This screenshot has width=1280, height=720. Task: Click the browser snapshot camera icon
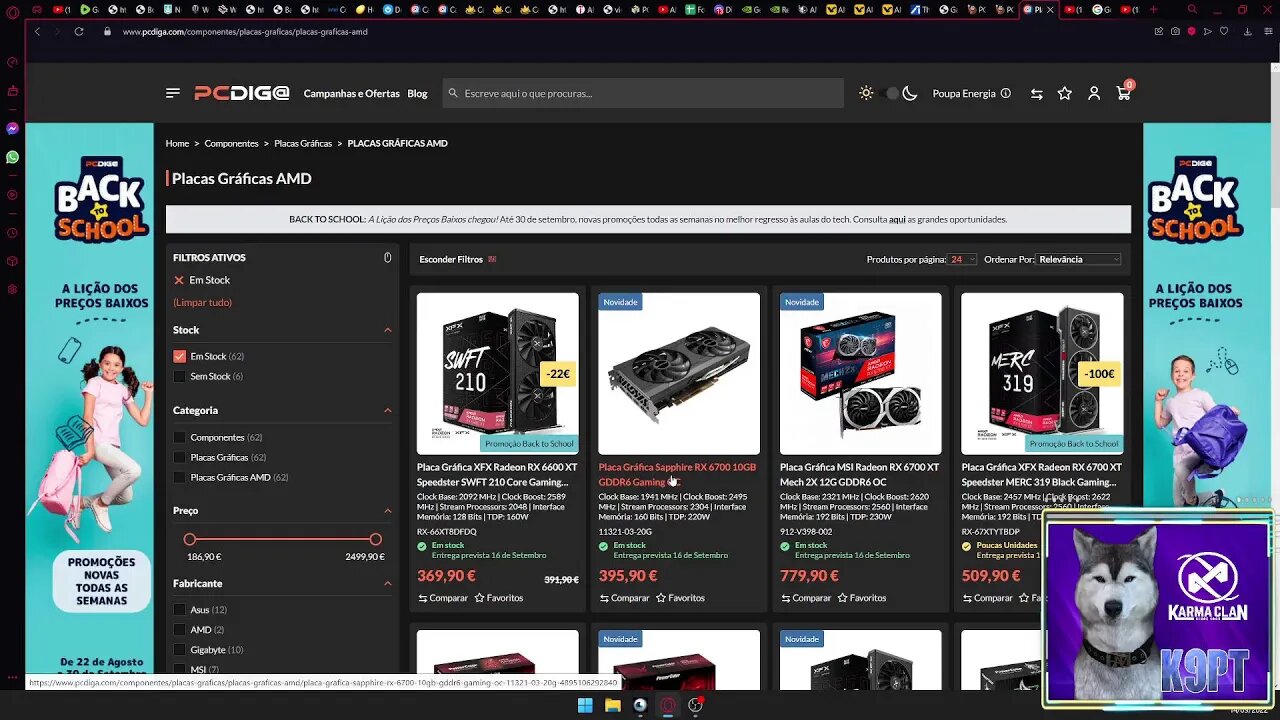coord(1175,31)
